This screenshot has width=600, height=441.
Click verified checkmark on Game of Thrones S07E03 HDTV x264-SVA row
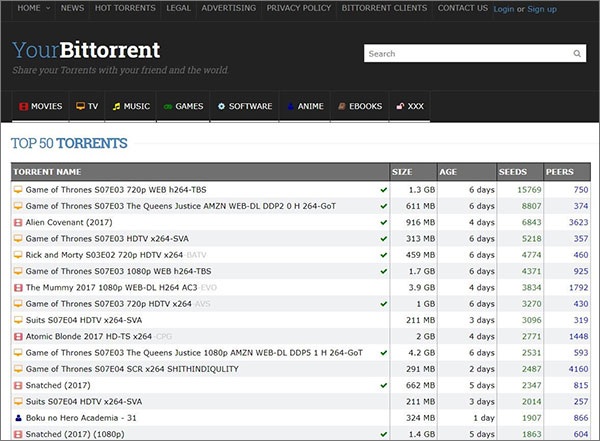[x=383, y=239]
